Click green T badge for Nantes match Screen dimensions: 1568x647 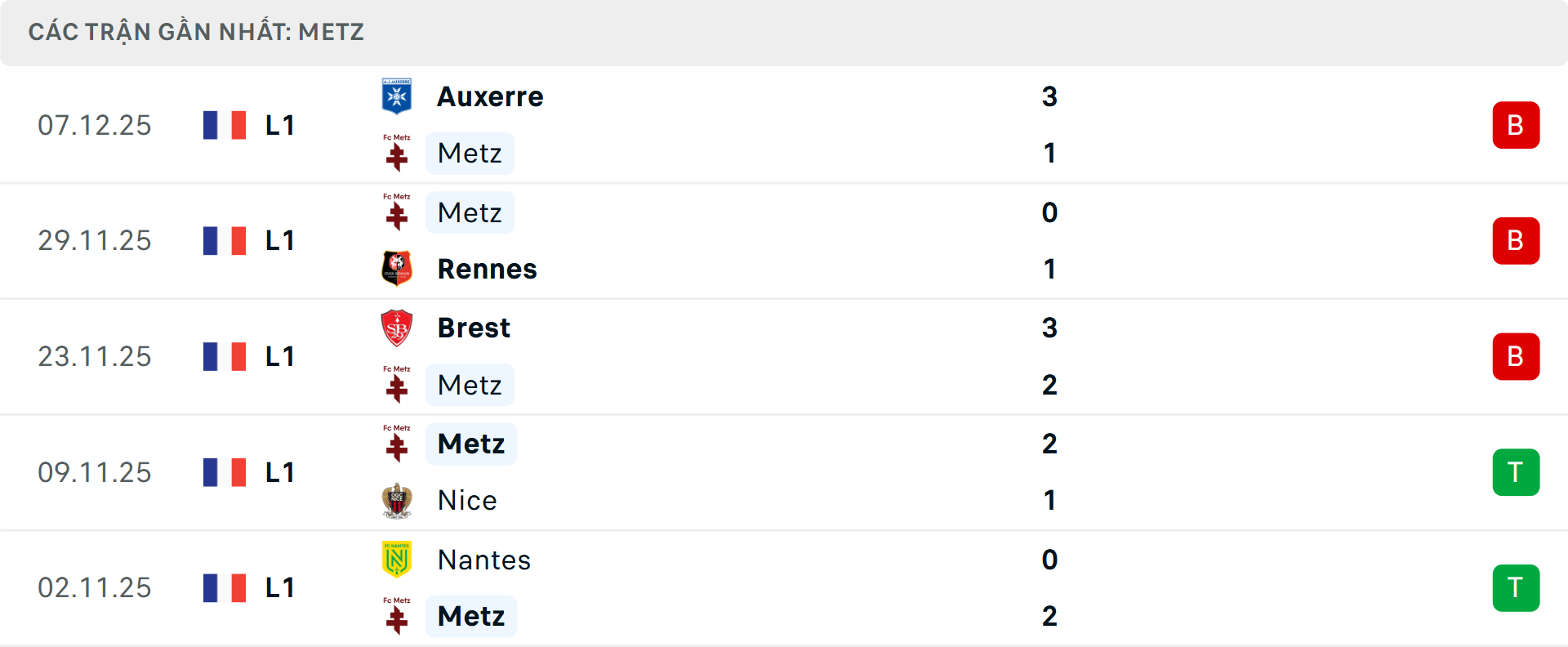(x=1516, y=588)
